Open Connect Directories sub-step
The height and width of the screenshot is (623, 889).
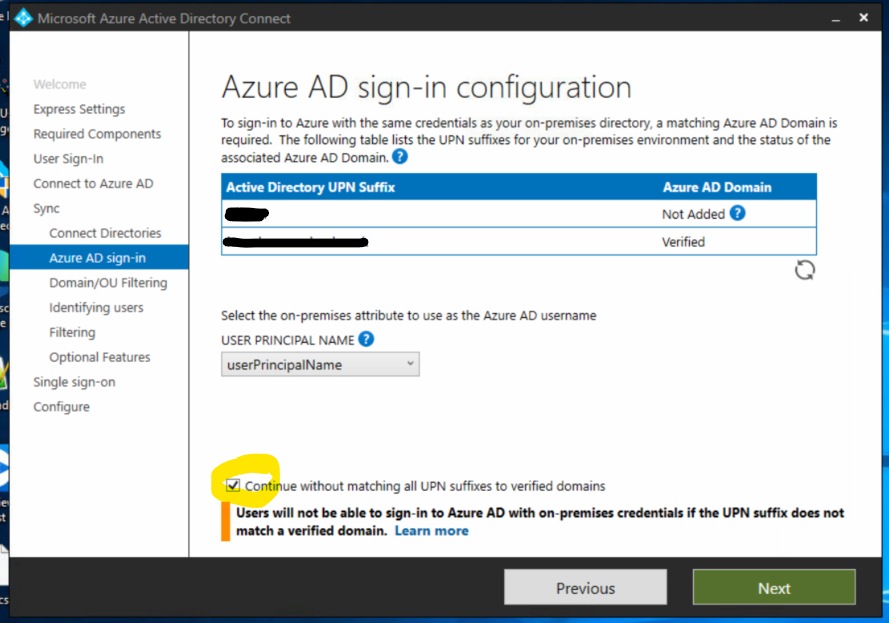(105, 233)
